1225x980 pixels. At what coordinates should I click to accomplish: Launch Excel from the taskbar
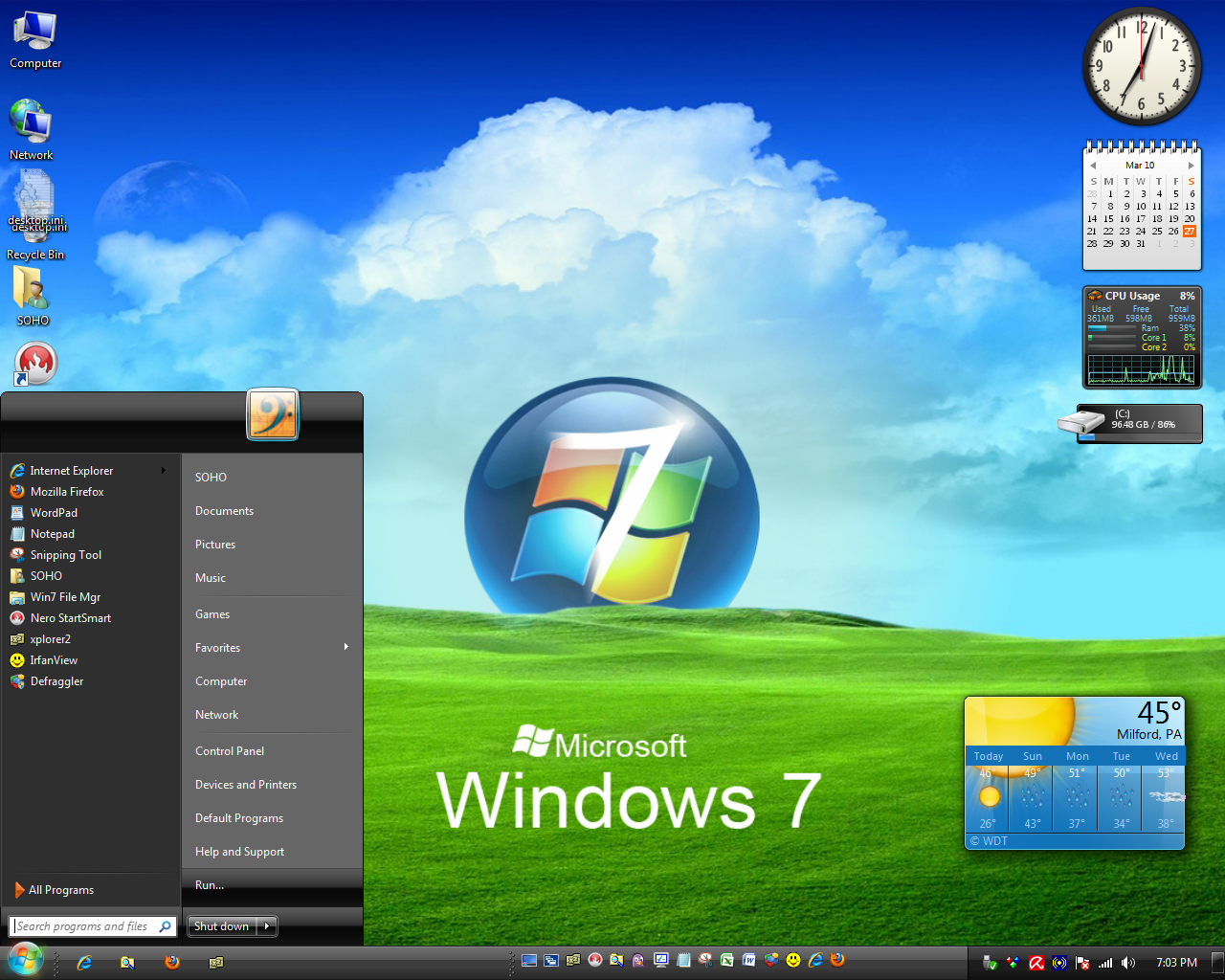(x=726, y=960)
